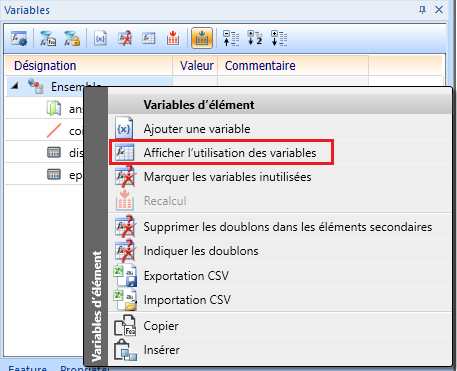Choose Afficher l'utilisation des variables
Viewport: 457px width, 371px height.
pyautogui.click(x=280, y=153)
